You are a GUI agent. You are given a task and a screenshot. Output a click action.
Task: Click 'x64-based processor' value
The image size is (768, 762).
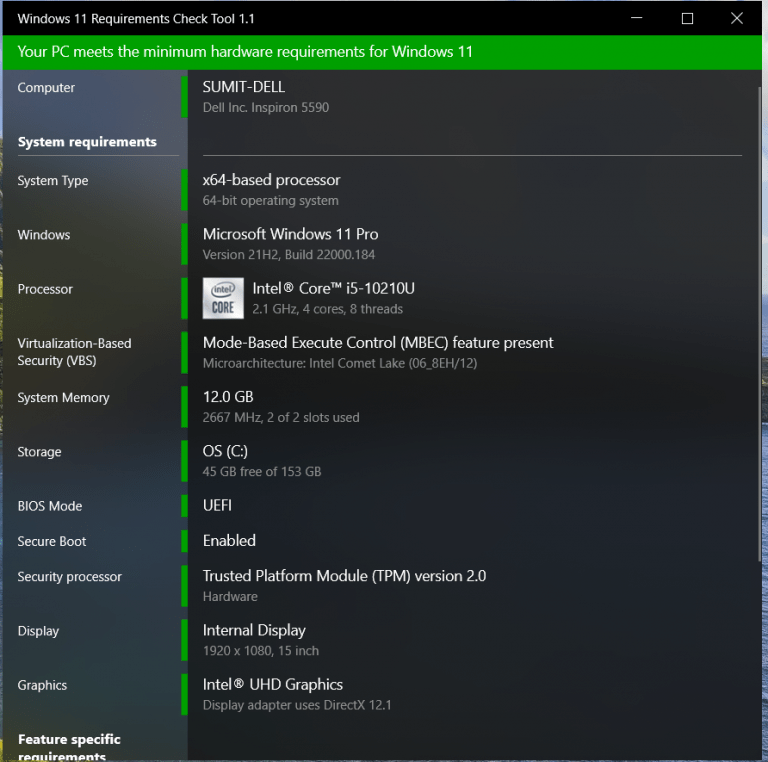coord(271,180)
